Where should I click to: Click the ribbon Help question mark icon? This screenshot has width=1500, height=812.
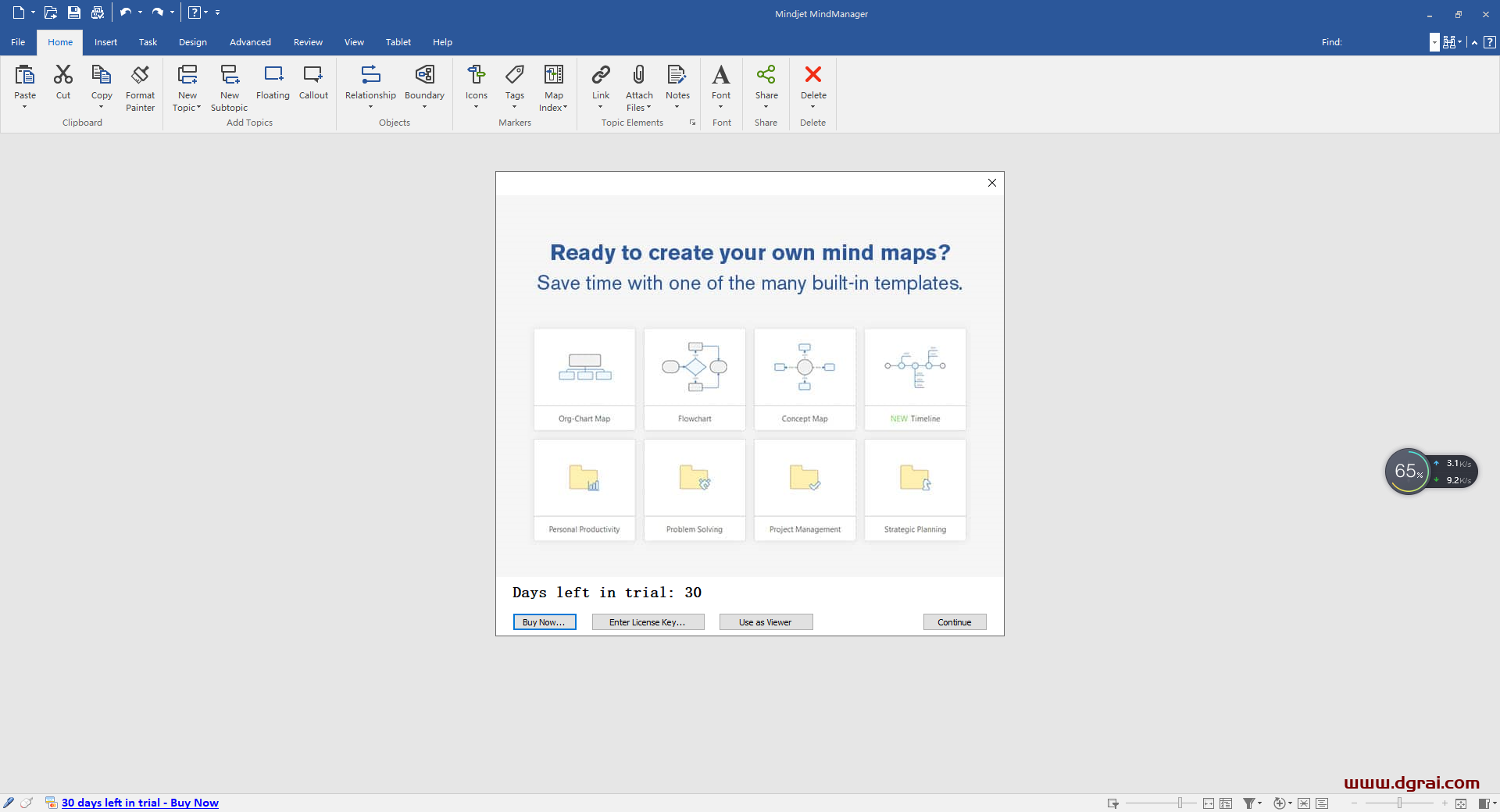[1490, 42]
